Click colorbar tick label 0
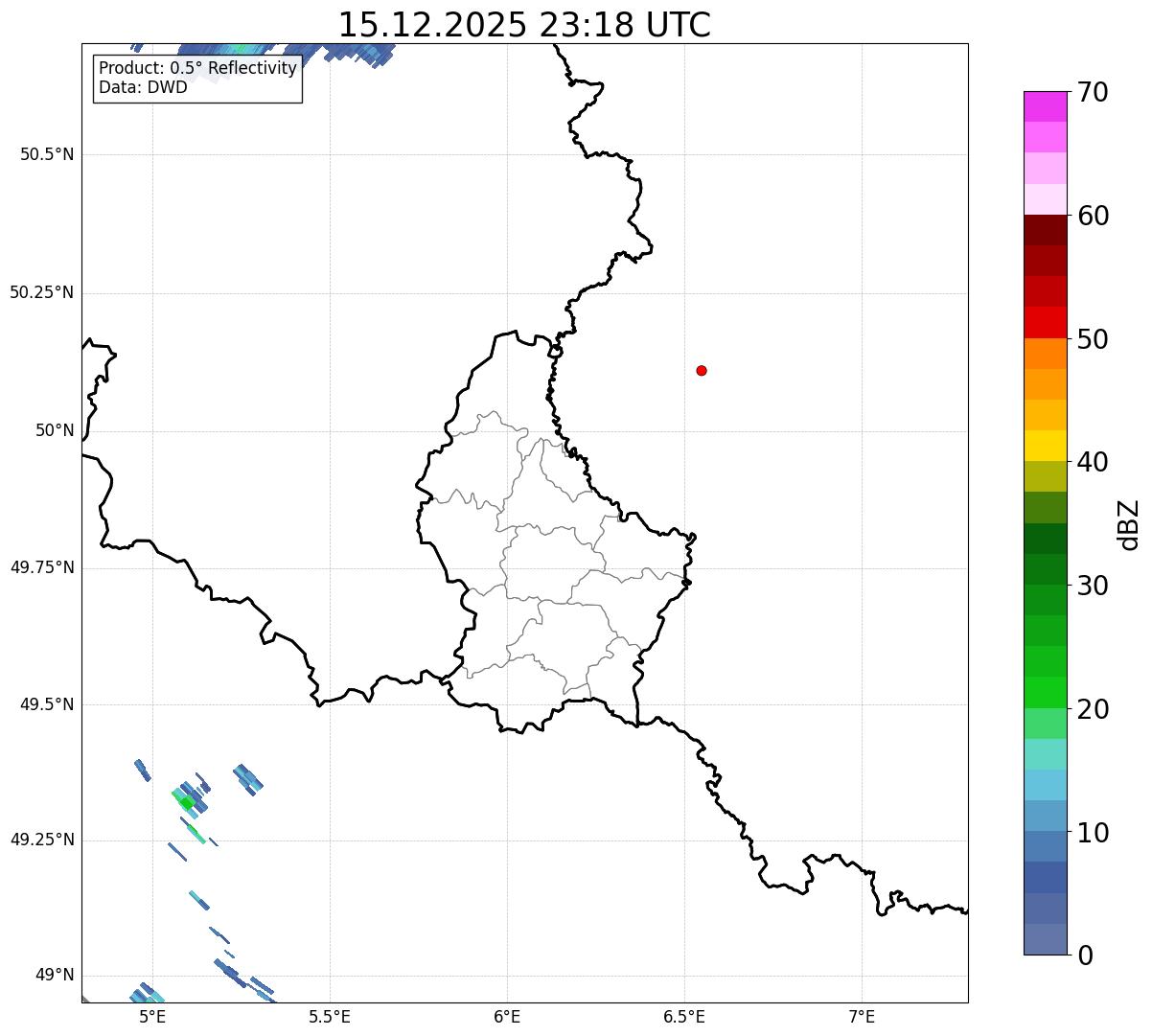The height and width of the screenshot is (1036, 1152). [x=1084, y=955]
